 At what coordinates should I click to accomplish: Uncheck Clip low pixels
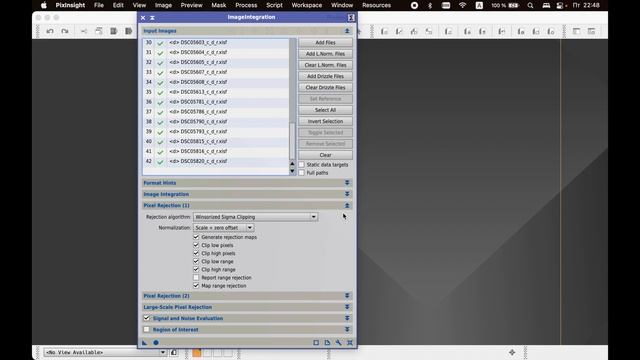(x=196, y=245)
